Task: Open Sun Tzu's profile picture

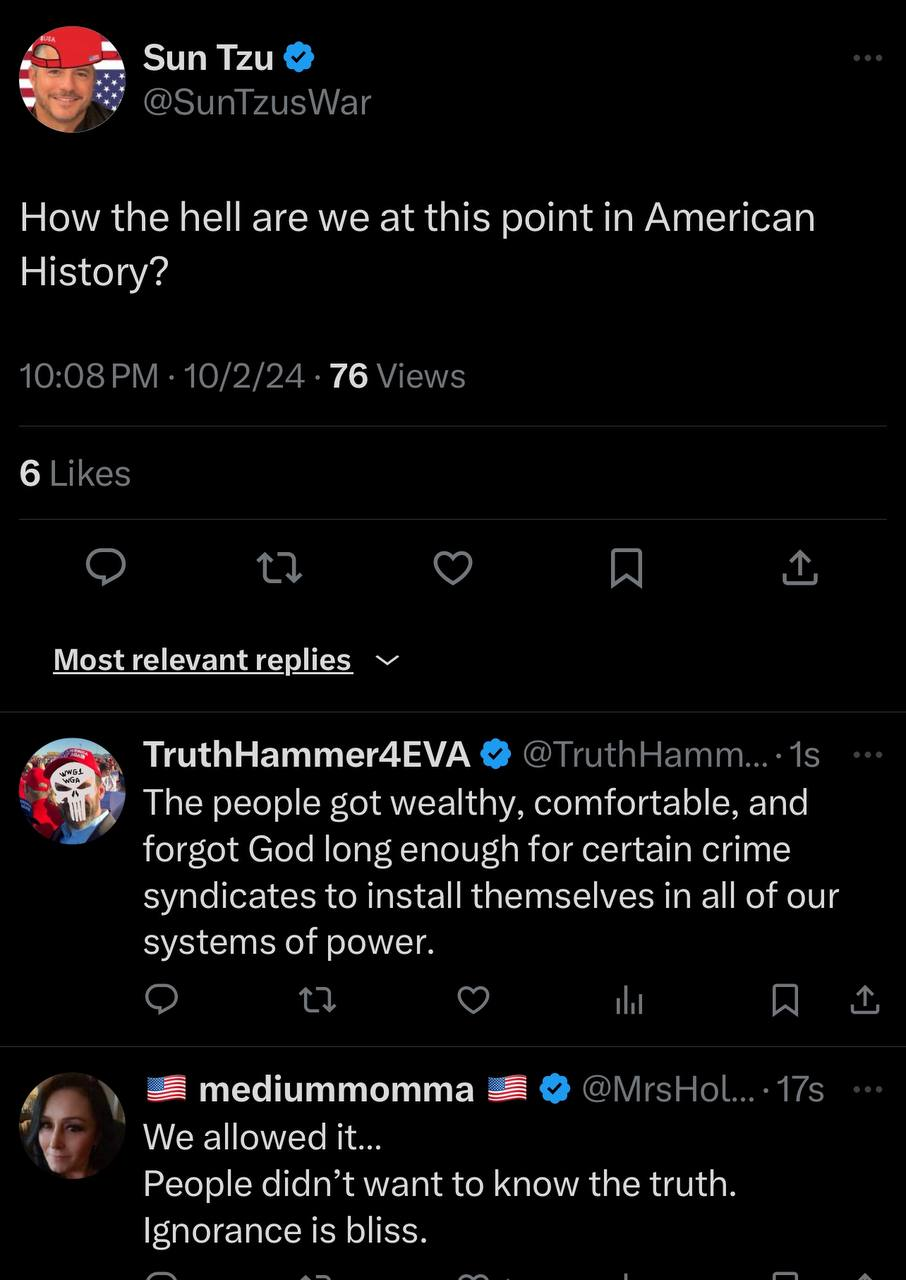Action: coord(72,79)
